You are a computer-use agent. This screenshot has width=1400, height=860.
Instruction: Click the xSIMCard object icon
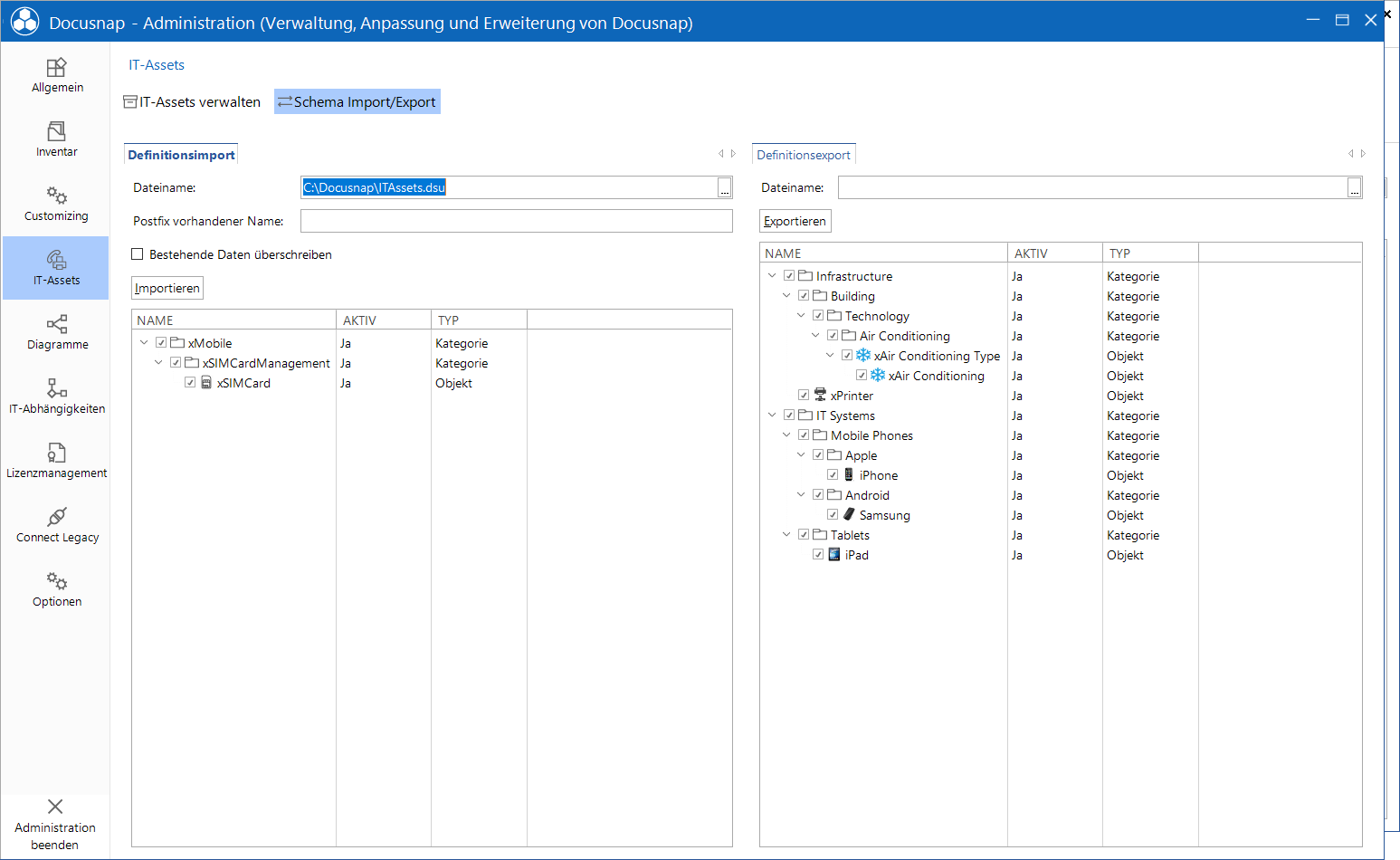pyautogui.click(x=206, y=383)
